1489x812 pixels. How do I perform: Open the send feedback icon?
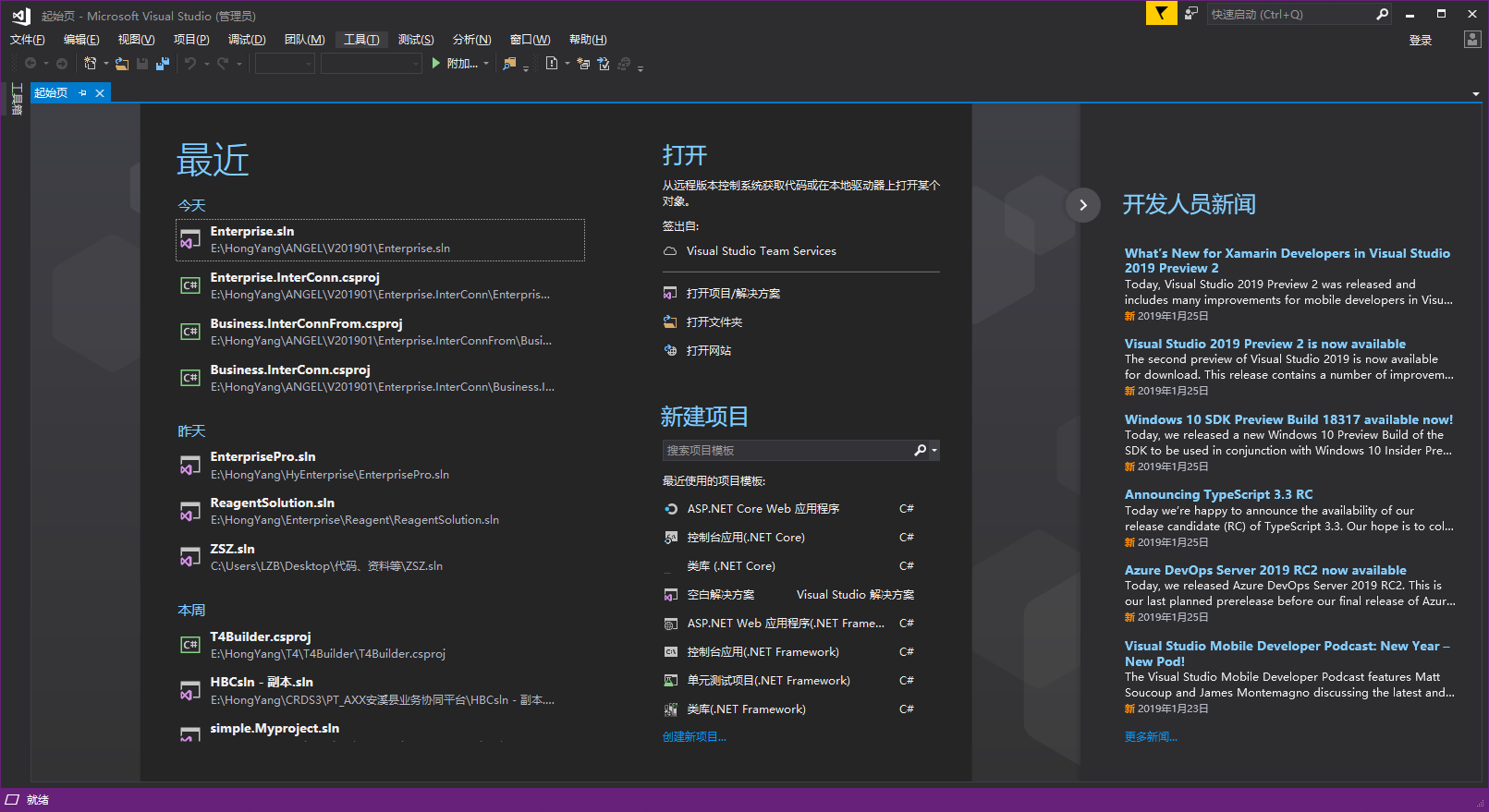coord(1191,13)
